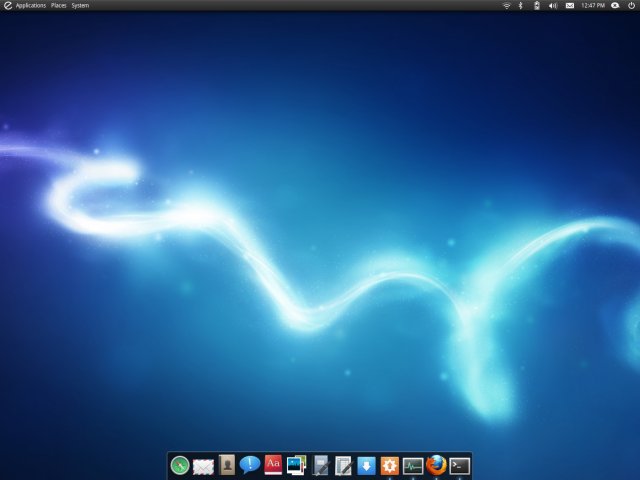Launch the system monitor from the dock

point(413,466)
